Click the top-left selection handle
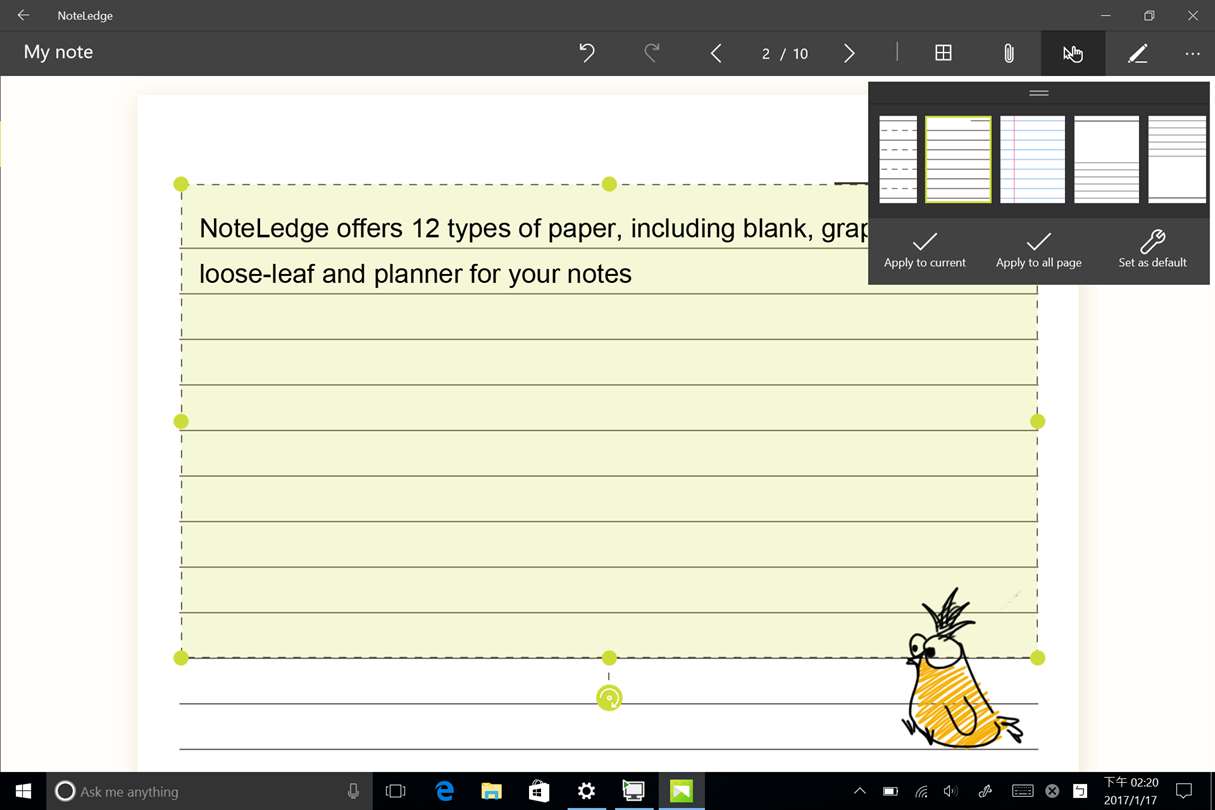The image size is (1215, 810). click(181, 184)
